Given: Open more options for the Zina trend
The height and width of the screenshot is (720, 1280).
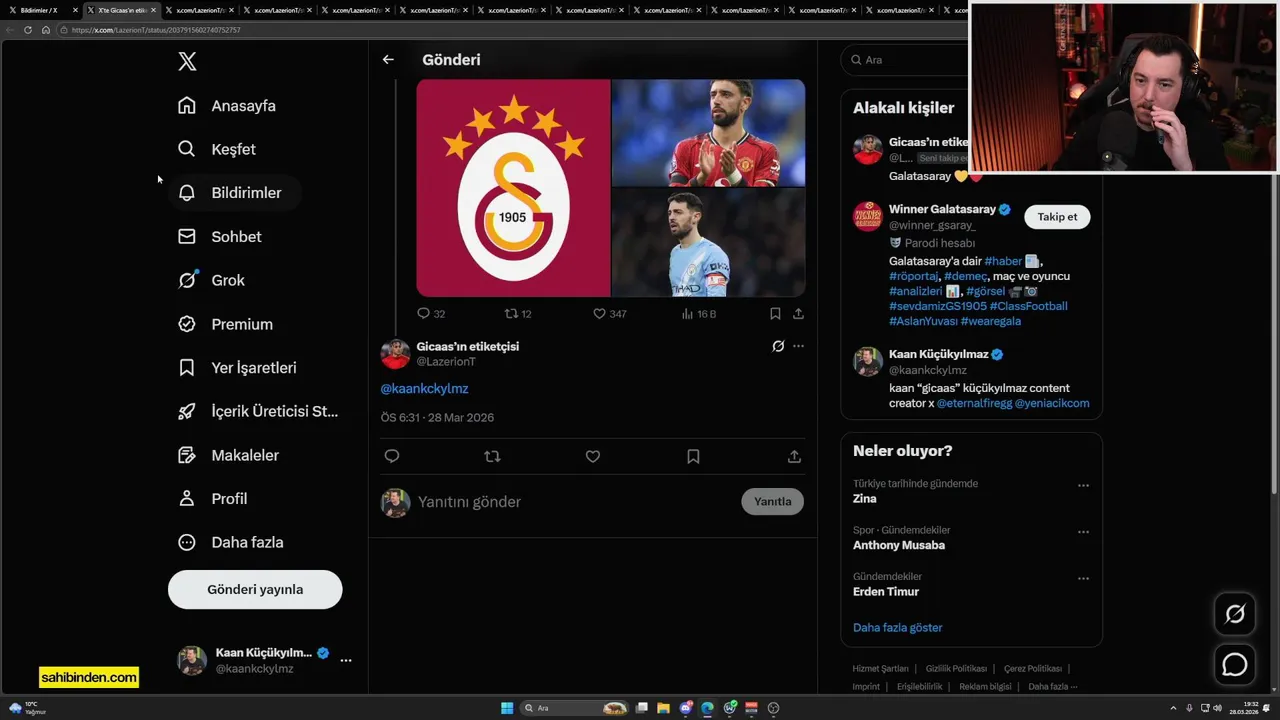Looking at the screenshot, I should click(1083, 485).
